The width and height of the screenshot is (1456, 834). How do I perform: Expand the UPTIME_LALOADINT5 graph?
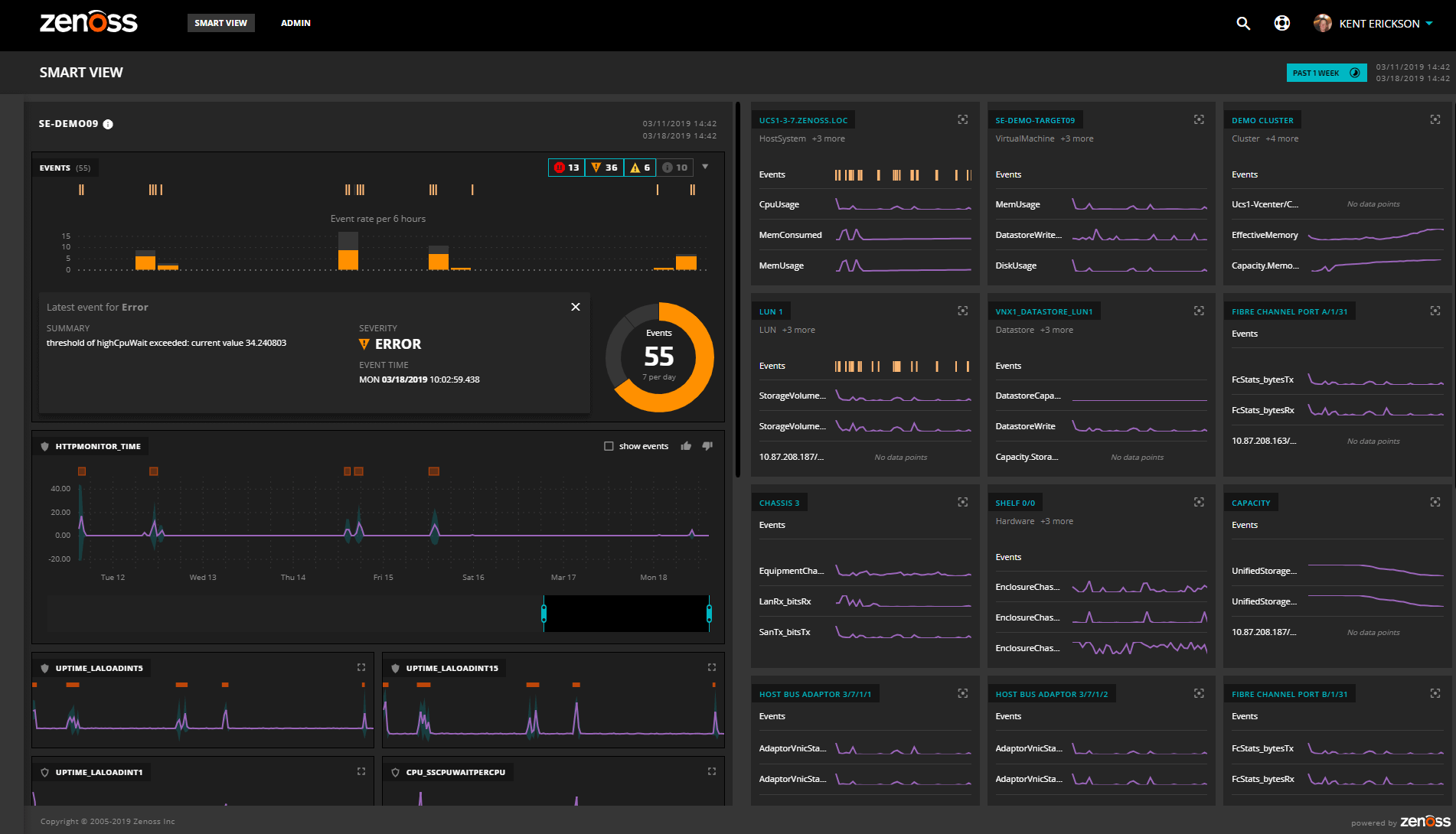(x=361, y=667)
